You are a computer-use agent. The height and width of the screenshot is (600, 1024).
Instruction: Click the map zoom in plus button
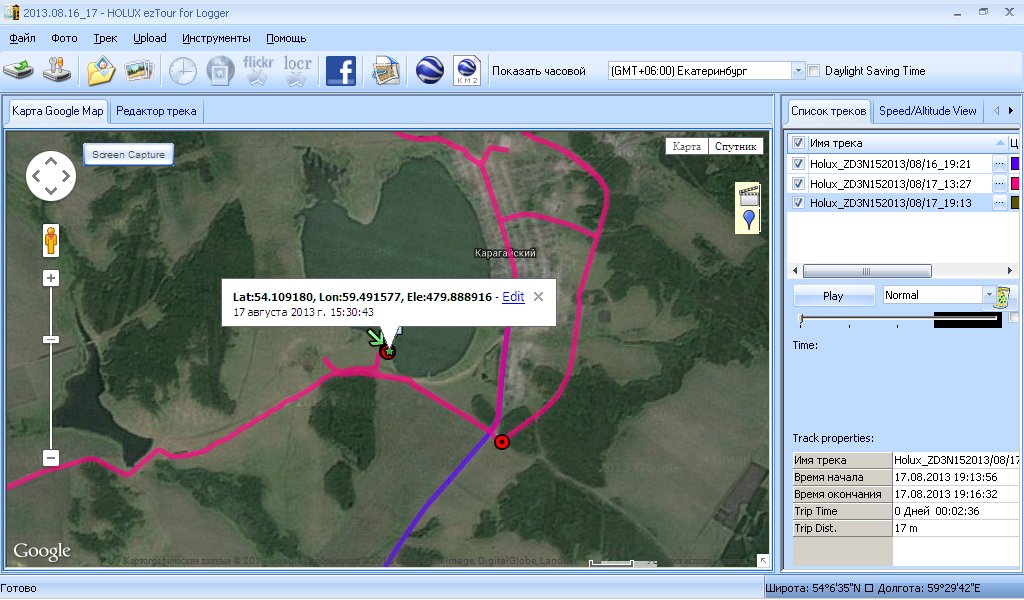51,278
